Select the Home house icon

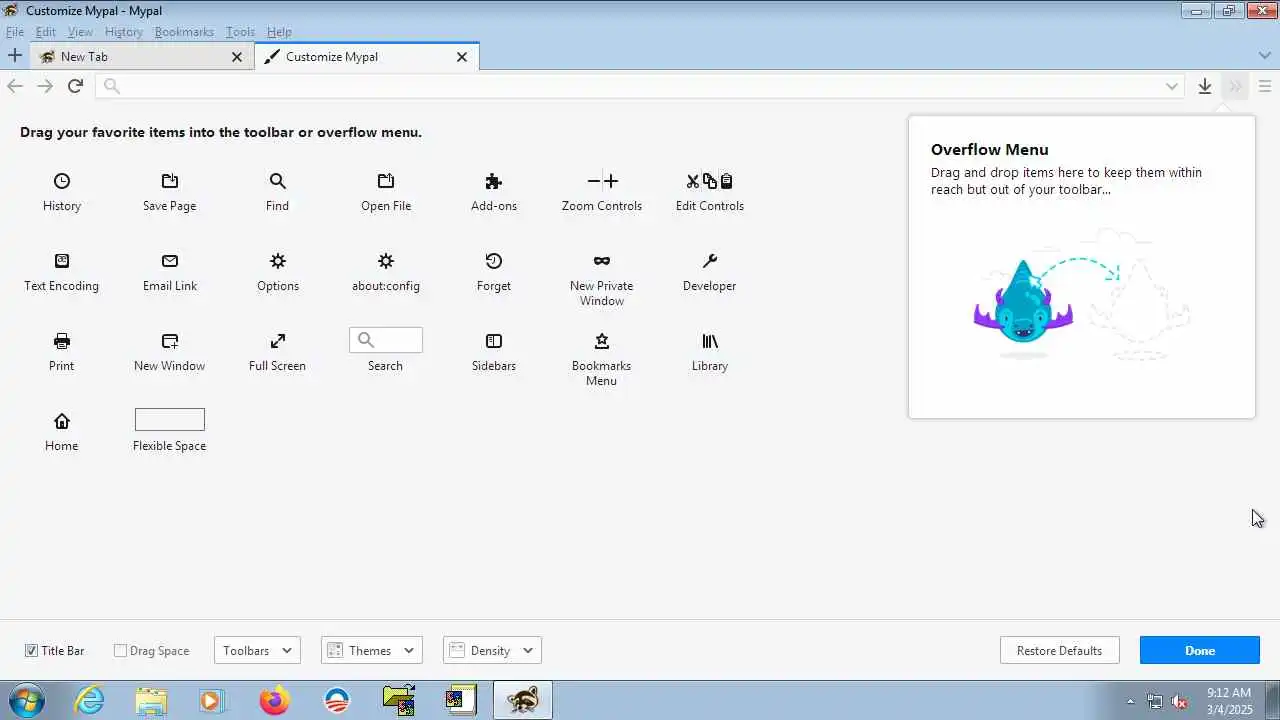(x=62, y=421)
